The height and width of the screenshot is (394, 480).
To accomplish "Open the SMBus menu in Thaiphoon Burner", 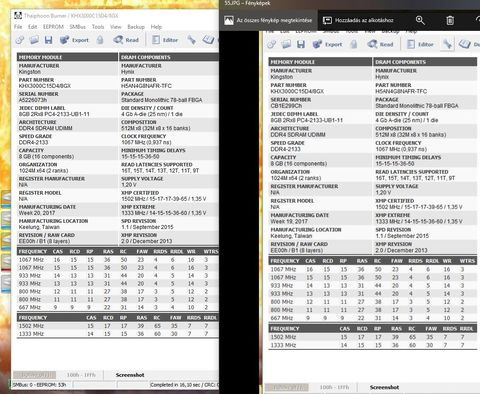I will [77, 27].
